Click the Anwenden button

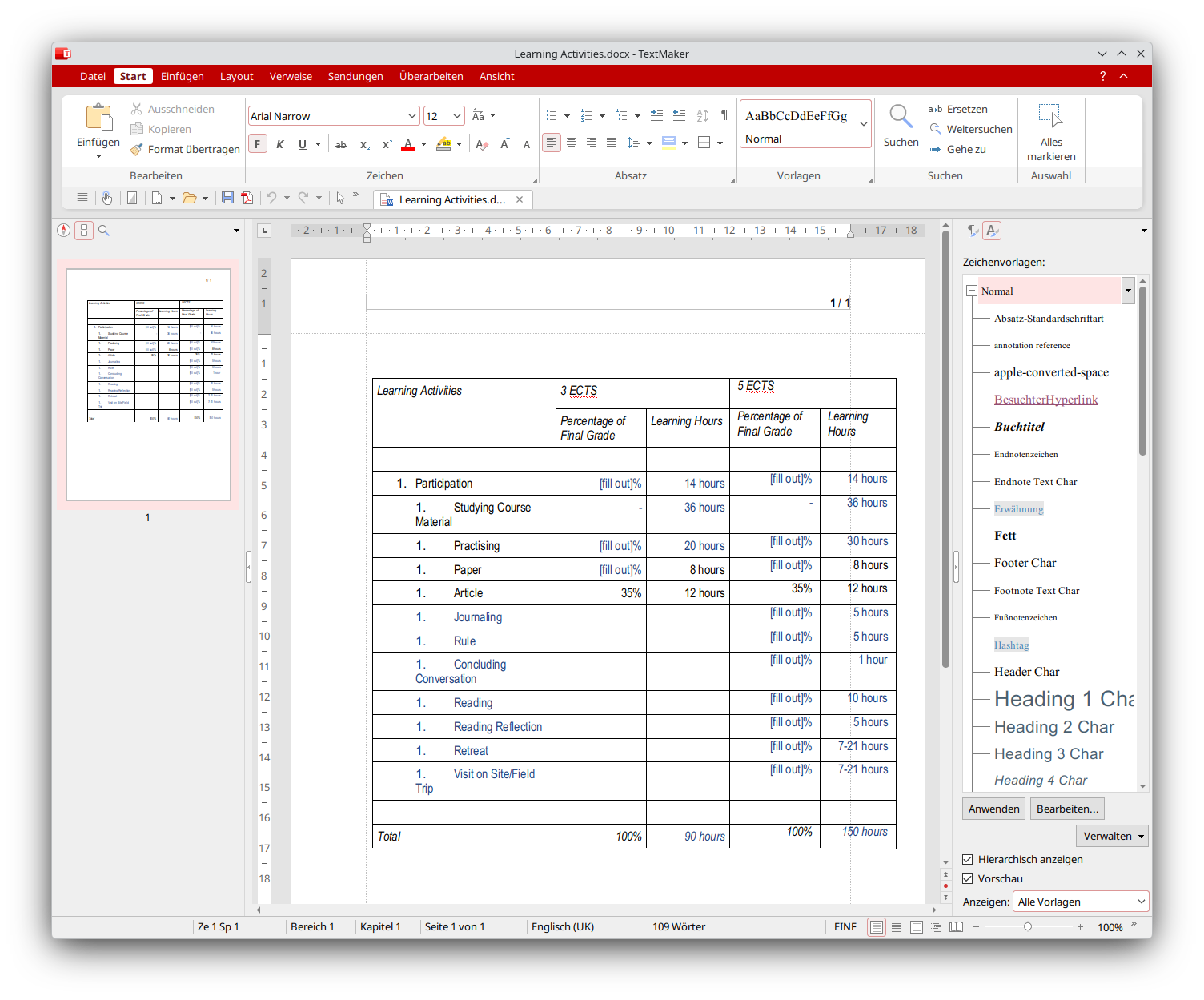point(993,809)
